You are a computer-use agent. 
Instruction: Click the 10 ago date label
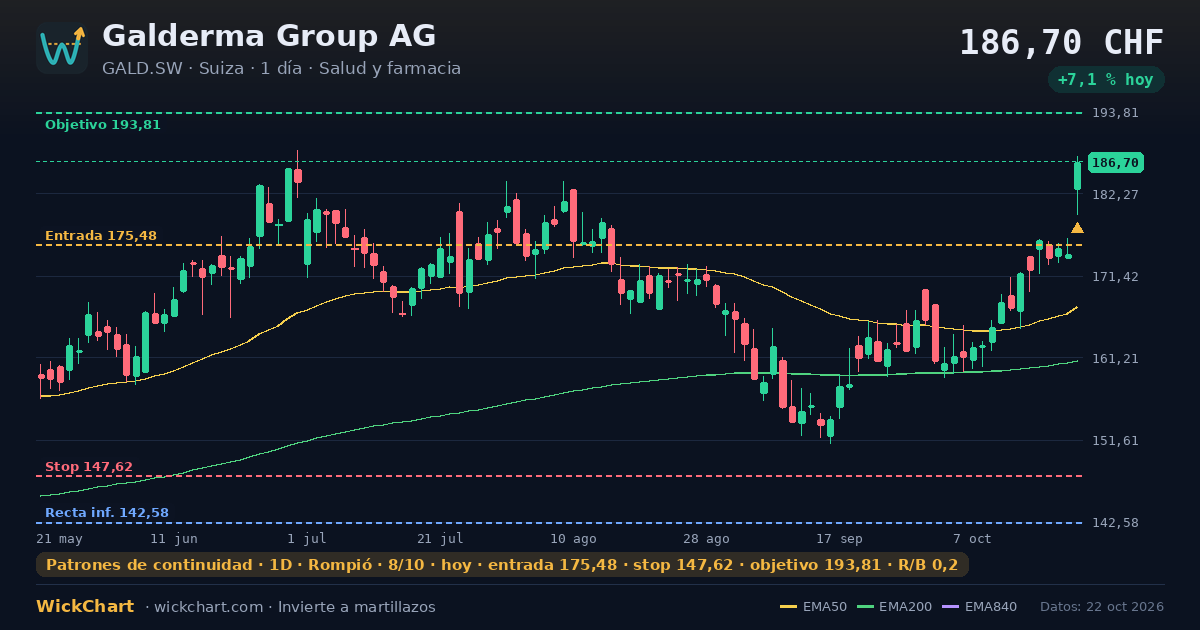pyautogui.click(x=573, y=538)
